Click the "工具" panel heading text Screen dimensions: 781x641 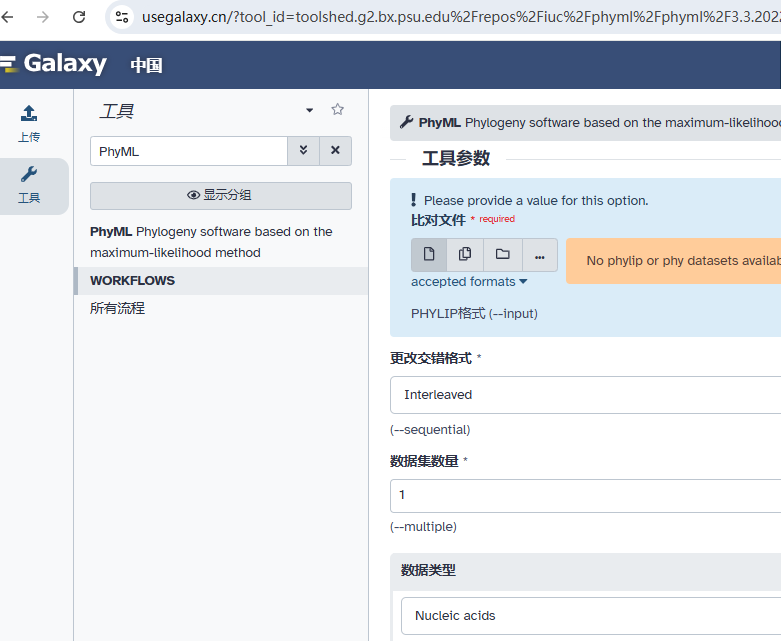[x=117, y=111]
